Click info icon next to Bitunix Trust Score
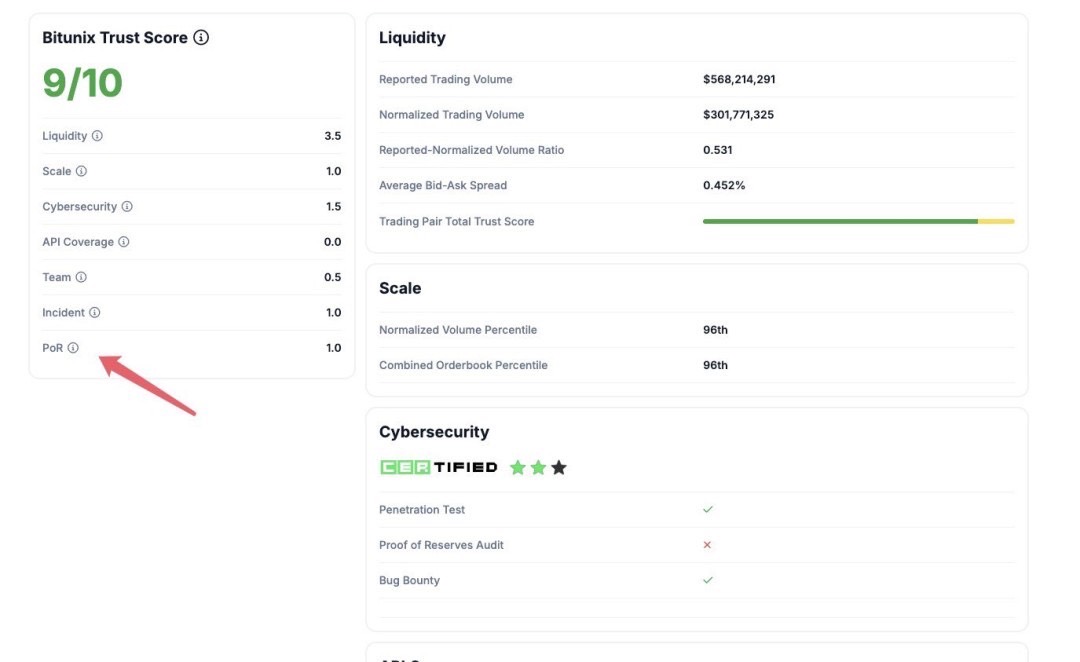 201,37
